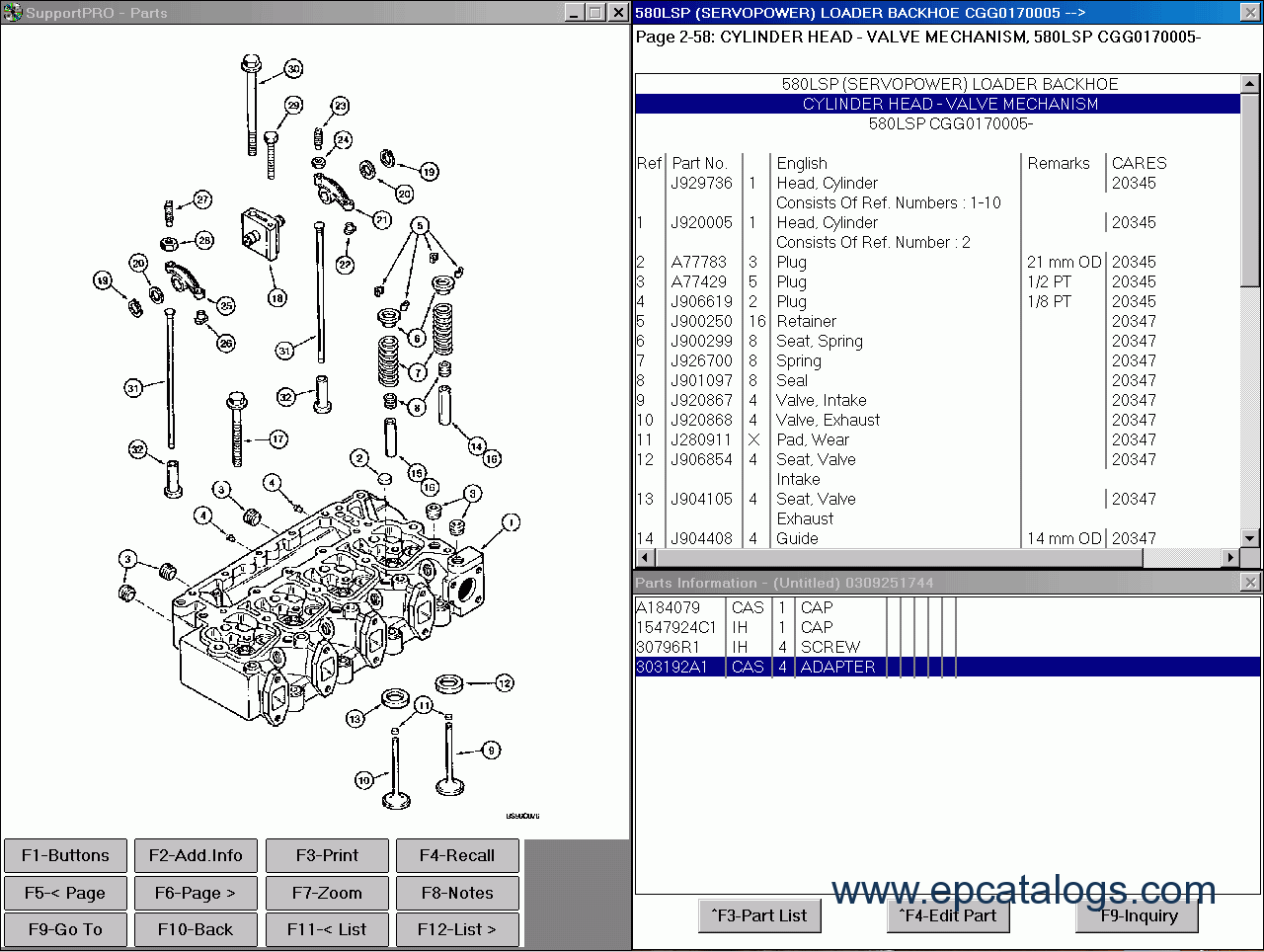Click the Remarks column header

click(x=1058, y=163)
